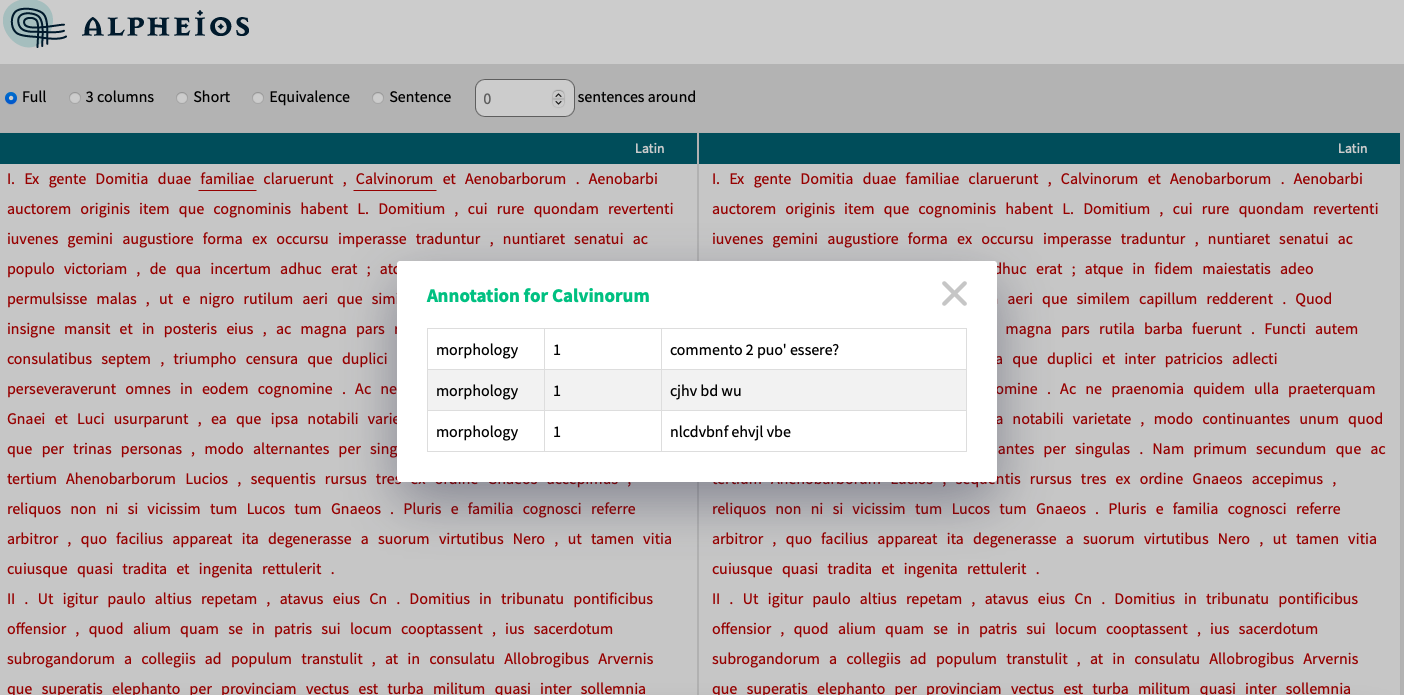Click the underlined word "familiae"
The image size is (1404, 695).
pos(227,178)
